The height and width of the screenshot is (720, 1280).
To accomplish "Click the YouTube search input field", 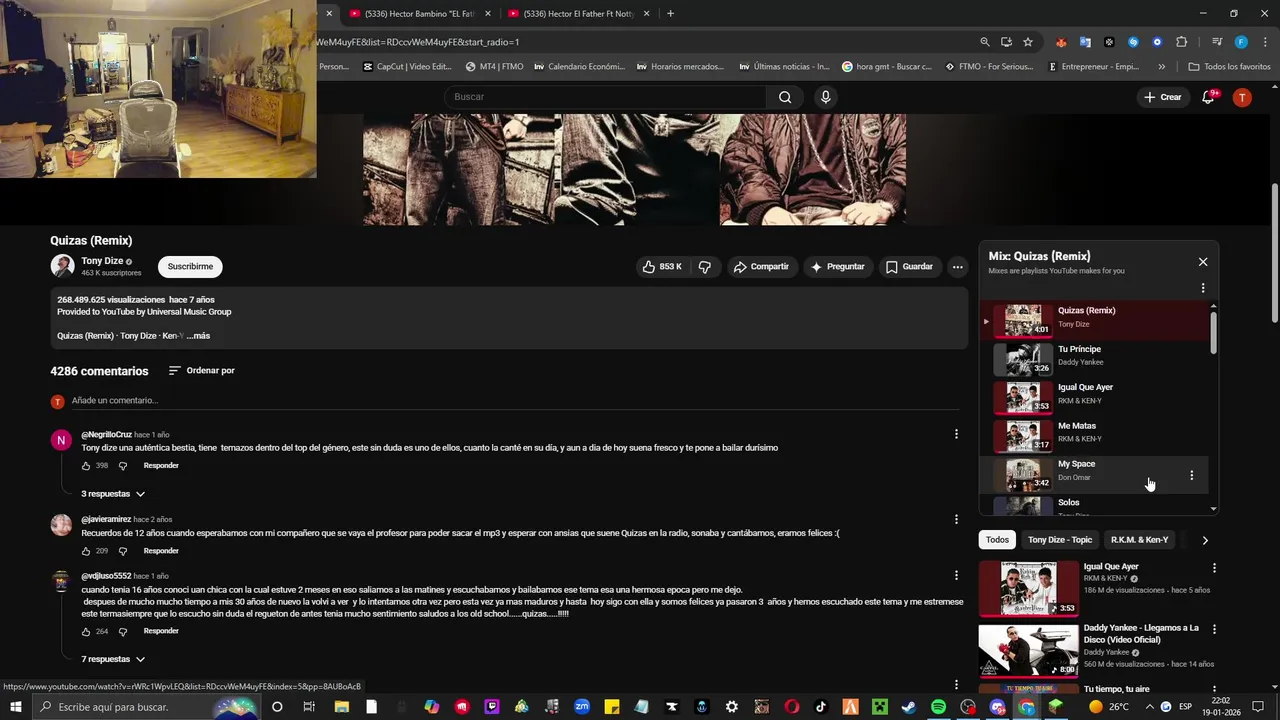I will tap(605, 97).
